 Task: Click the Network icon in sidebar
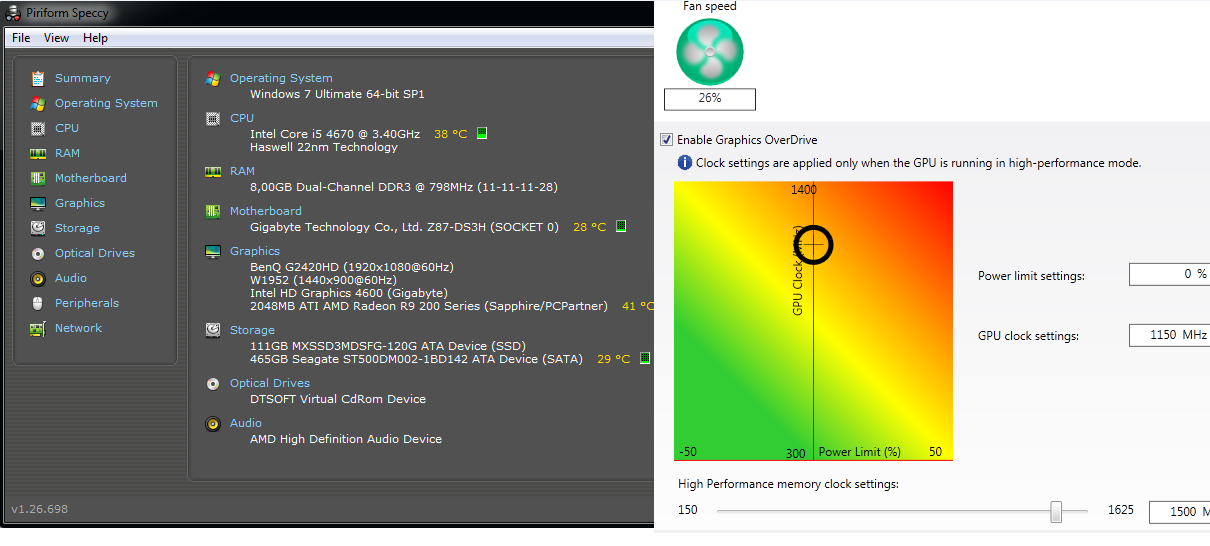38,328
